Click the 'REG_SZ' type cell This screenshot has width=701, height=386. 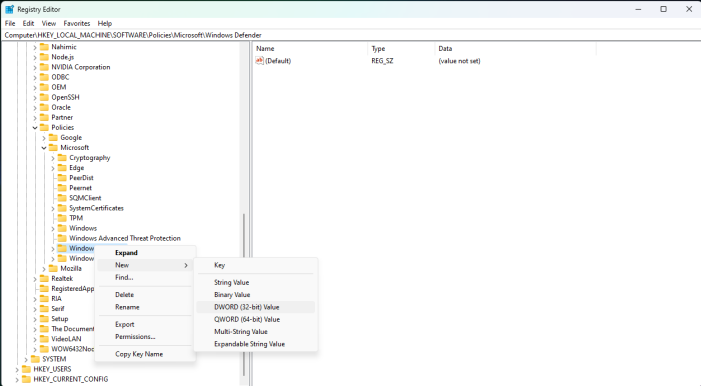[x=382, y=60]
